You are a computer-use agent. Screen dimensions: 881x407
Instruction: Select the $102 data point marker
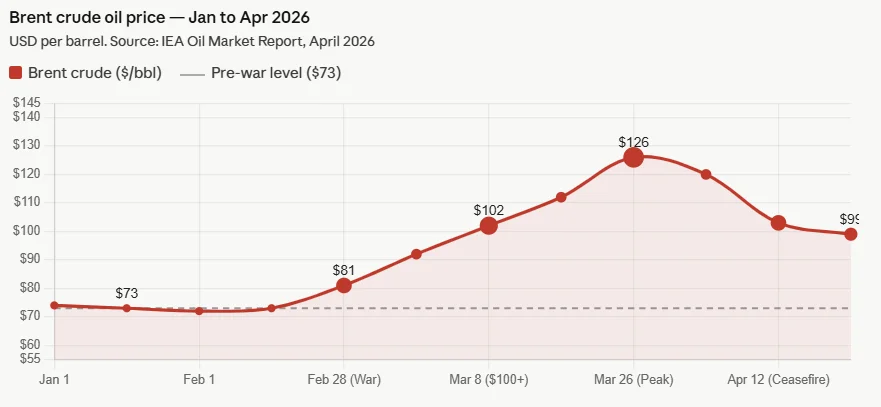click(x=488, y=225)
